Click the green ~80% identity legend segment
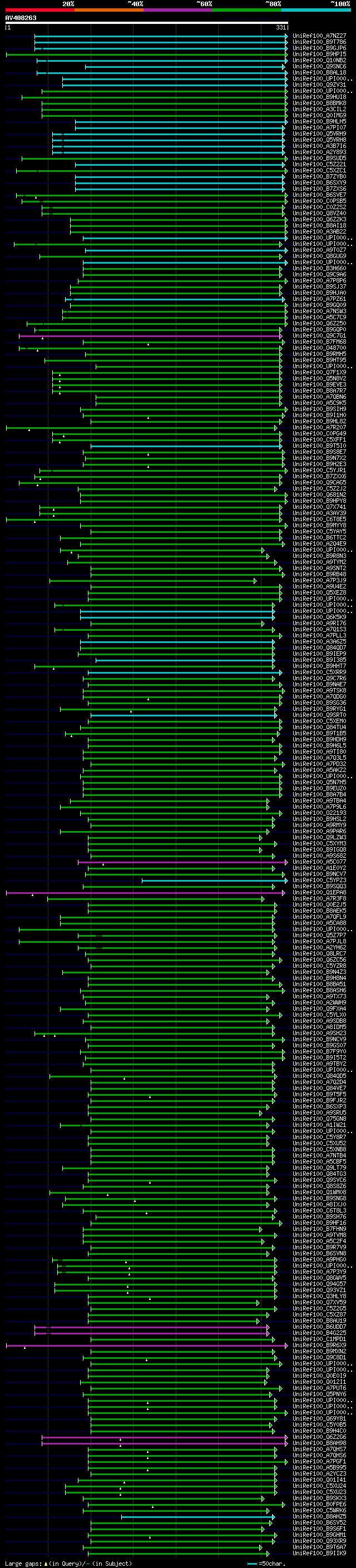The image size is (356, 1568). tap(247, 10)
